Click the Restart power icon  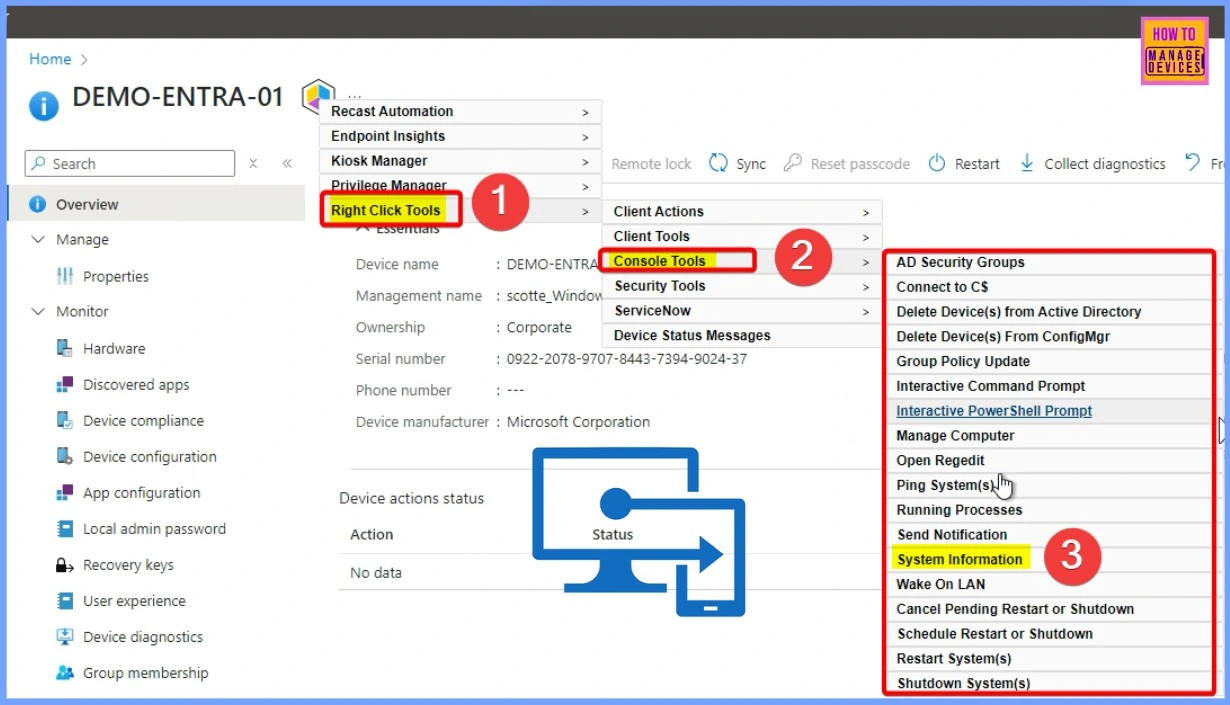point(937,163)
